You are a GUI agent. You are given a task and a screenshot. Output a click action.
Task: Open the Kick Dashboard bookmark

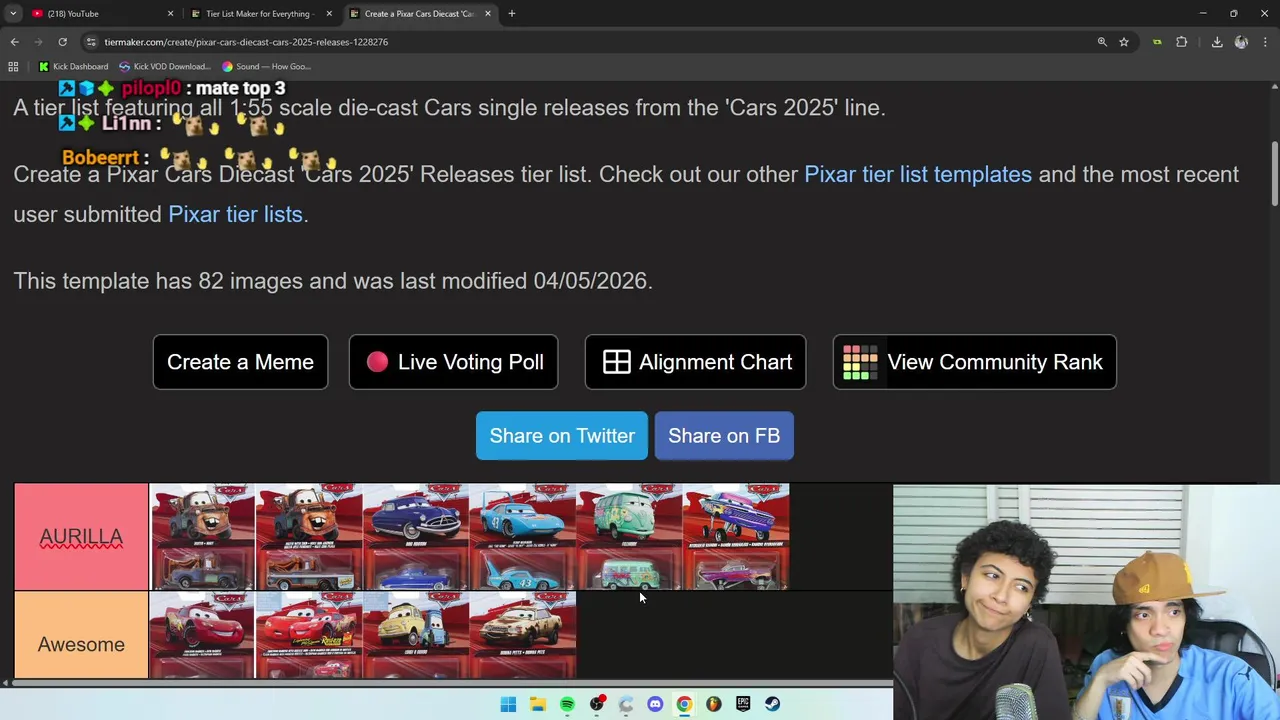click(x=73, y=67)
